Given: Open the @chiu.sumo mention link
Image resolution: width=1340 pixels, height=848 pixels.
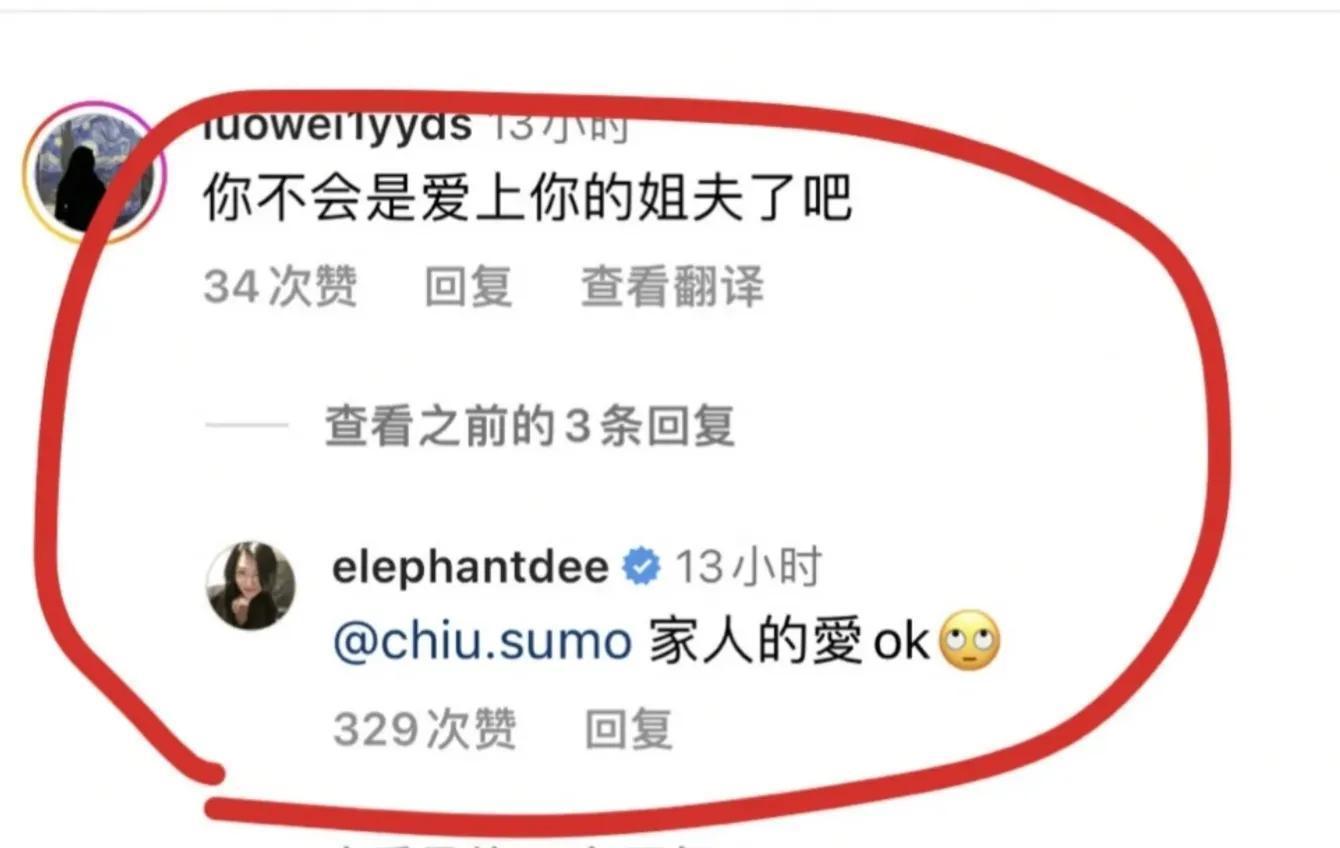Looking at the screenshot, I should (x=482, y=642).
